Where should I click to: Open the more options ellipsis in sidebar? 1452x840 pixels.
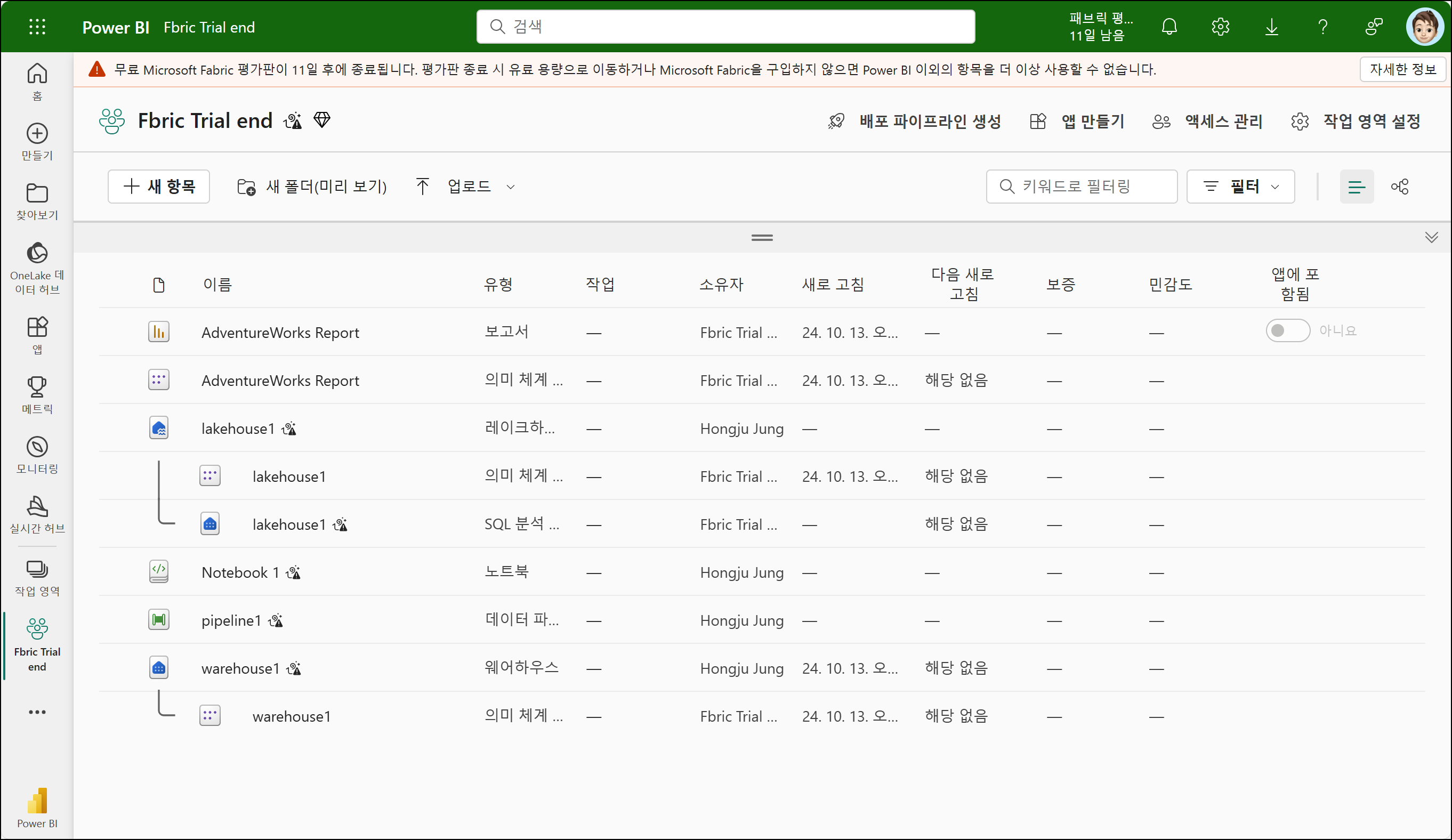[x=37, y=712]
